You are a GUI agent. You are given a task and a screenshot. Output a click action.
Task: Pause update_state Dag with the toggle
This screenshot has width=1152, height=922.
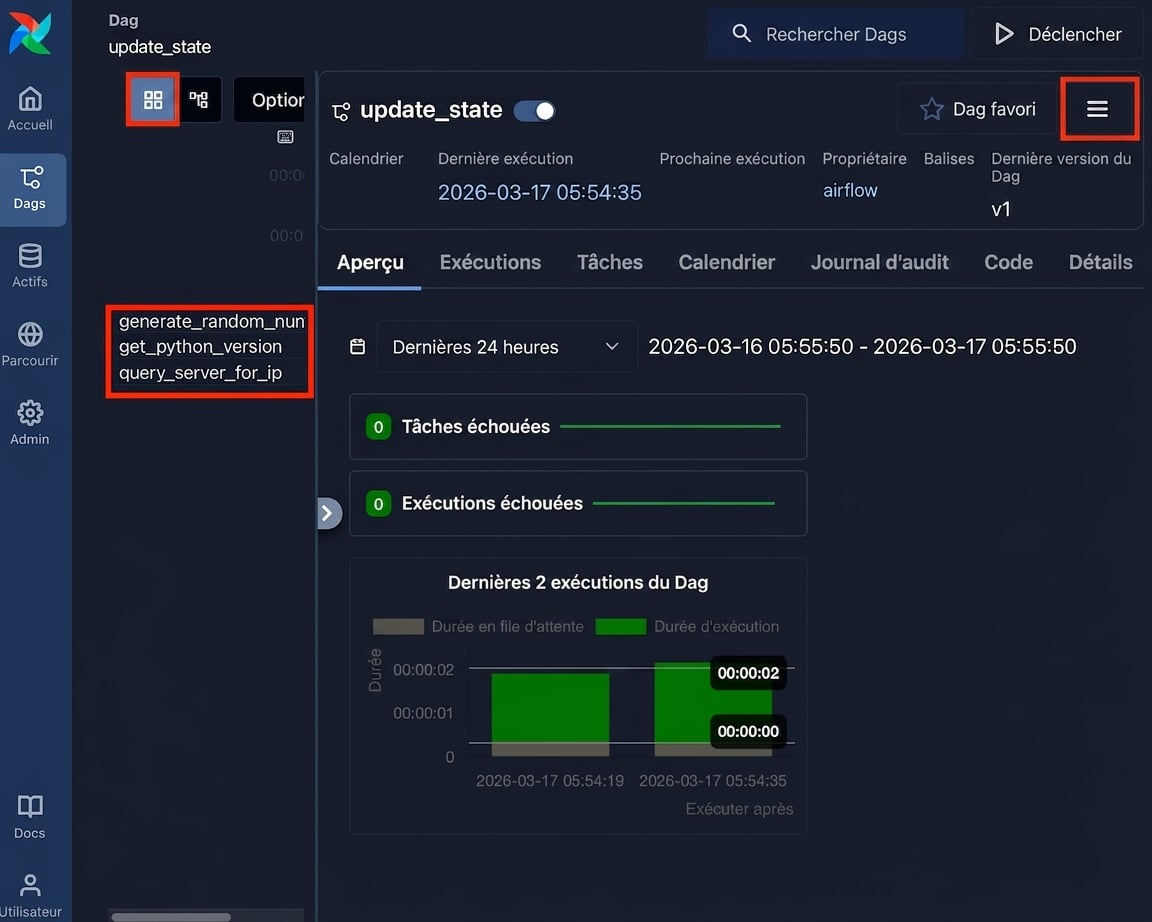[x=534, y=111]
